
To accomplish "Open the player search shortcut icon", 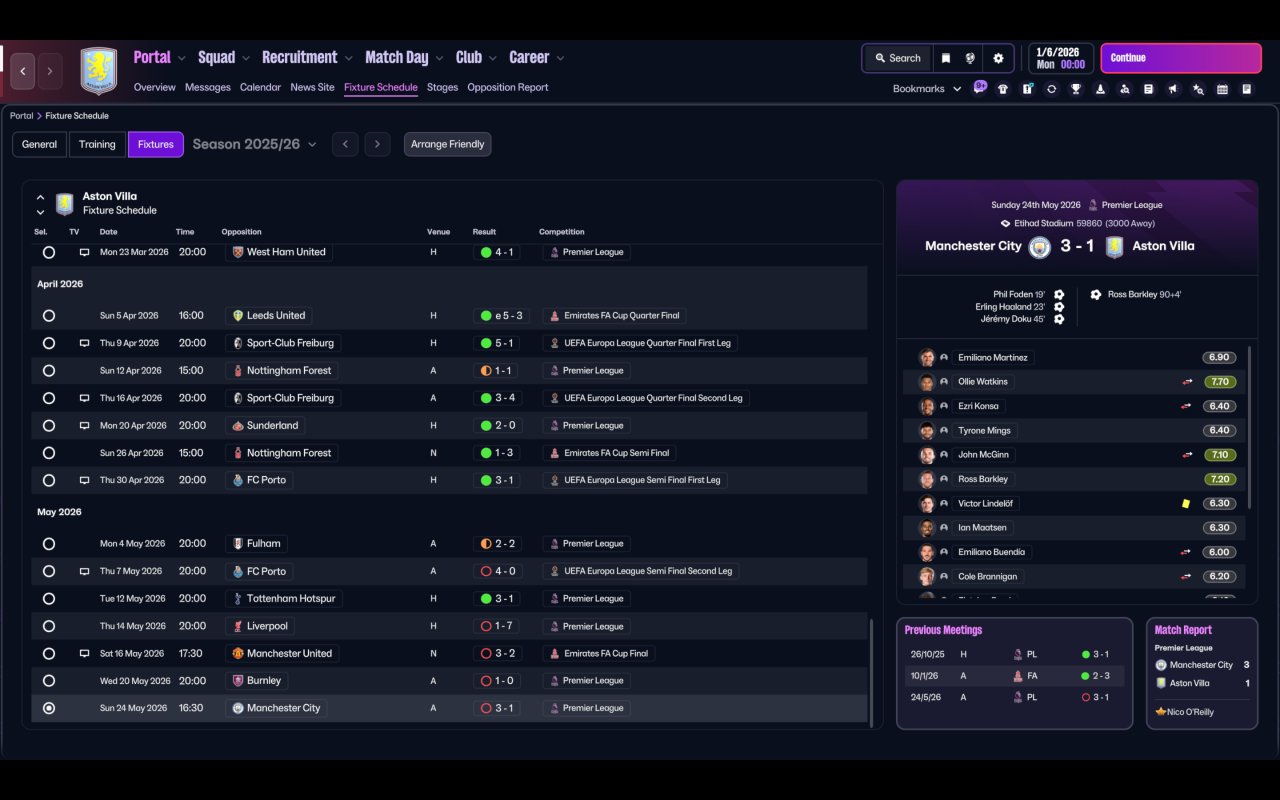I will (1124, 89).
